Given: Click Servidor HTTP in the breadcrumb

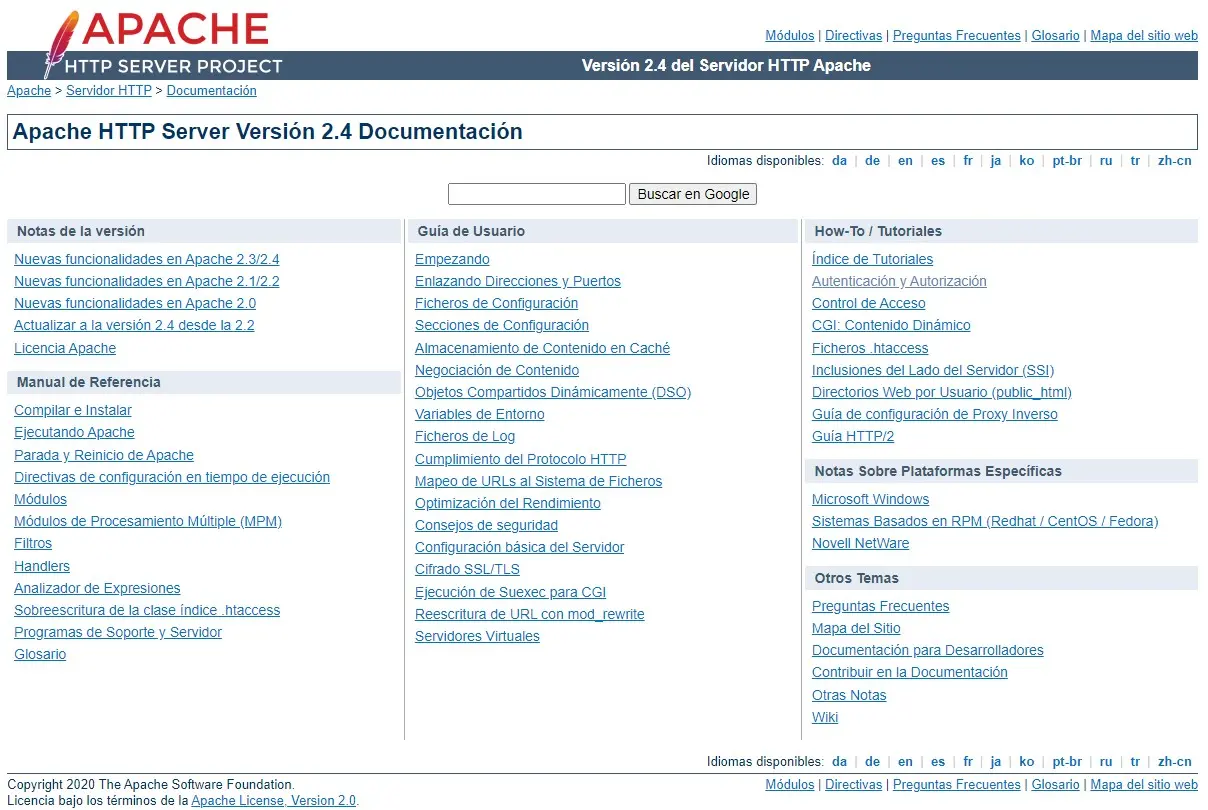Looking at the screenshot, I should pos(109,91).
